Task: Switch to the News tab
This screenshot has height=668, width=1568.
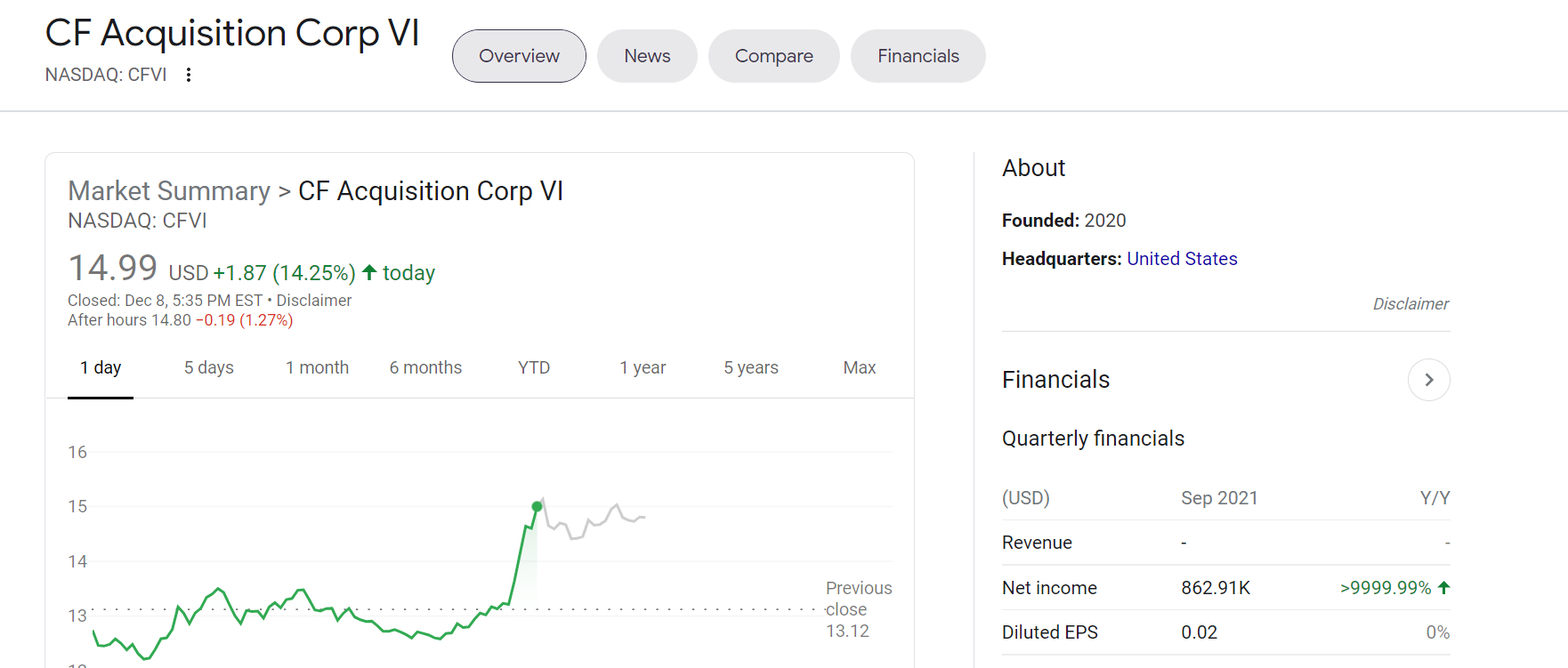Action: click(647, 56)
